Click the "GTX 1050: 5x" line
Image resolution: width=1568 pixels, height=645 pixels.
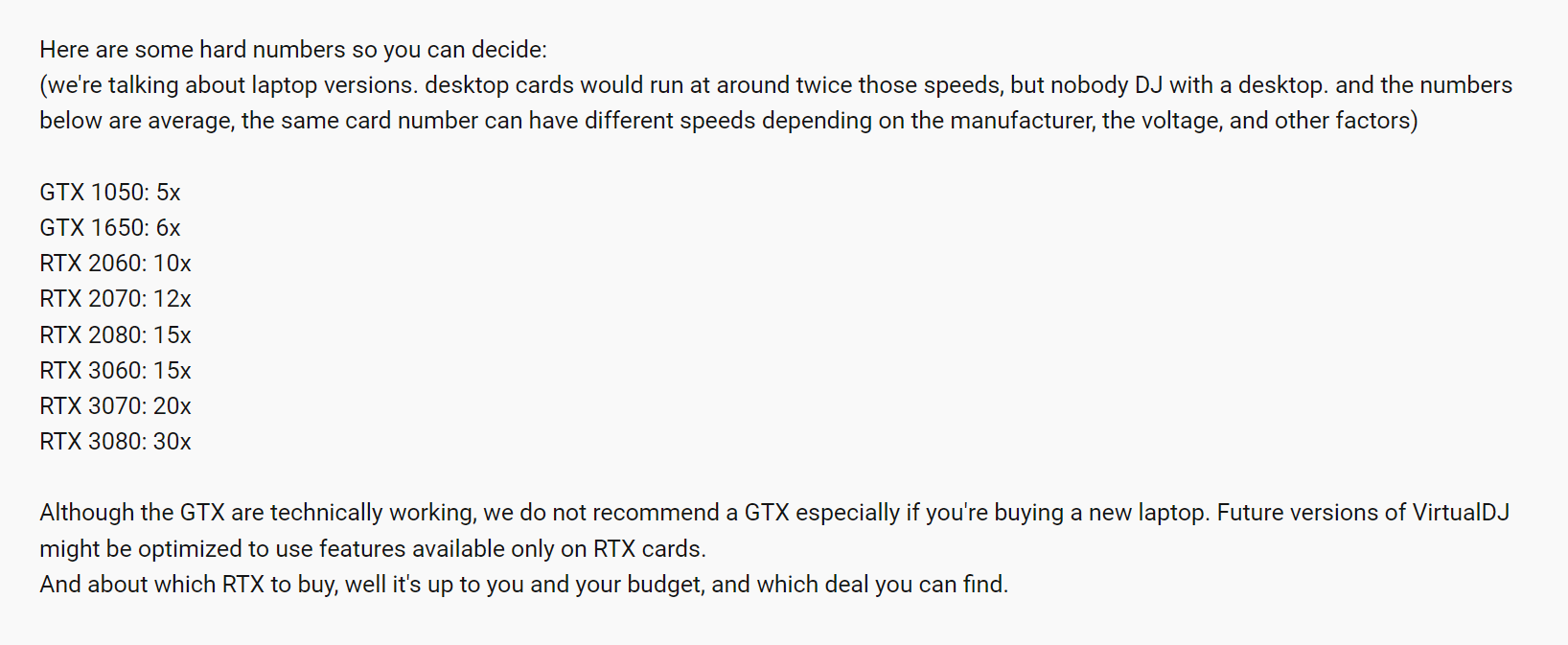point(110,193)
